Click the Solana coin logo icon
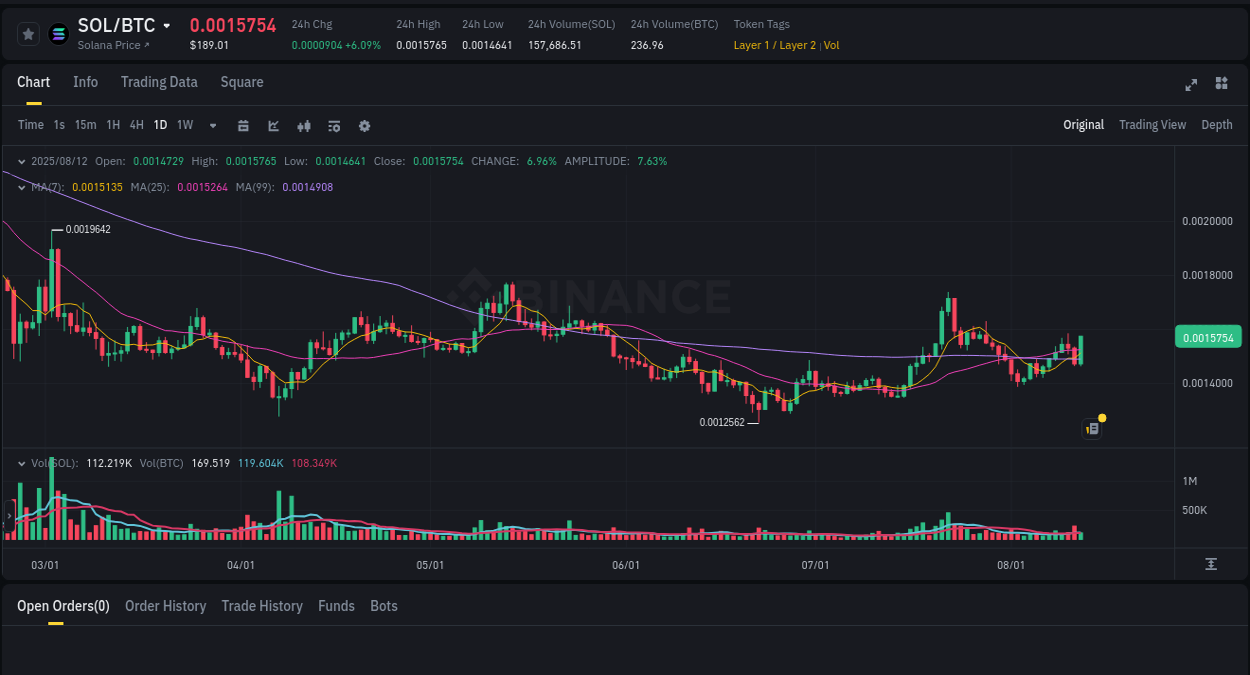The height and width of the screenshot is (675, 1250). coord(59,34)
